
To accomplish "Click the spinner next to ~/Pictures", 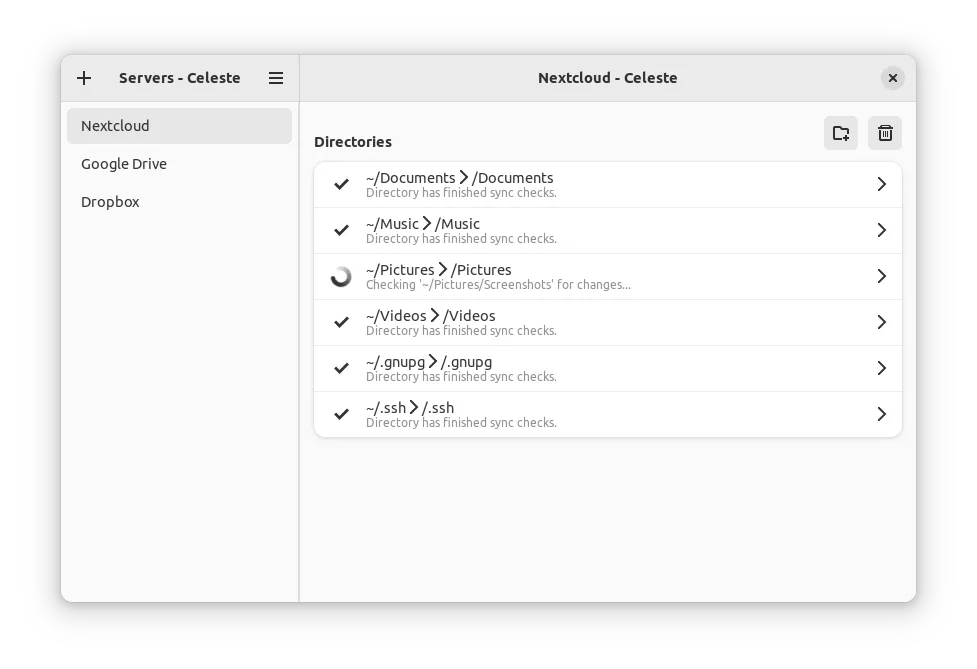I will tap(341, 276).
